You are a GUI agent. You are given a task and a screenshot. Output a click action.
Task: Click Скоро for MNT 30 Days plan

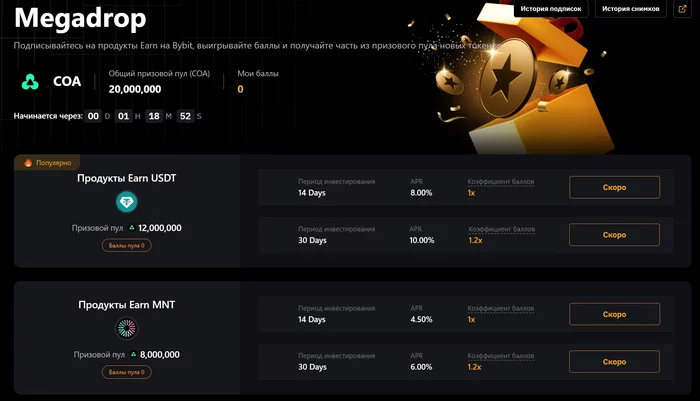[614, 362]
